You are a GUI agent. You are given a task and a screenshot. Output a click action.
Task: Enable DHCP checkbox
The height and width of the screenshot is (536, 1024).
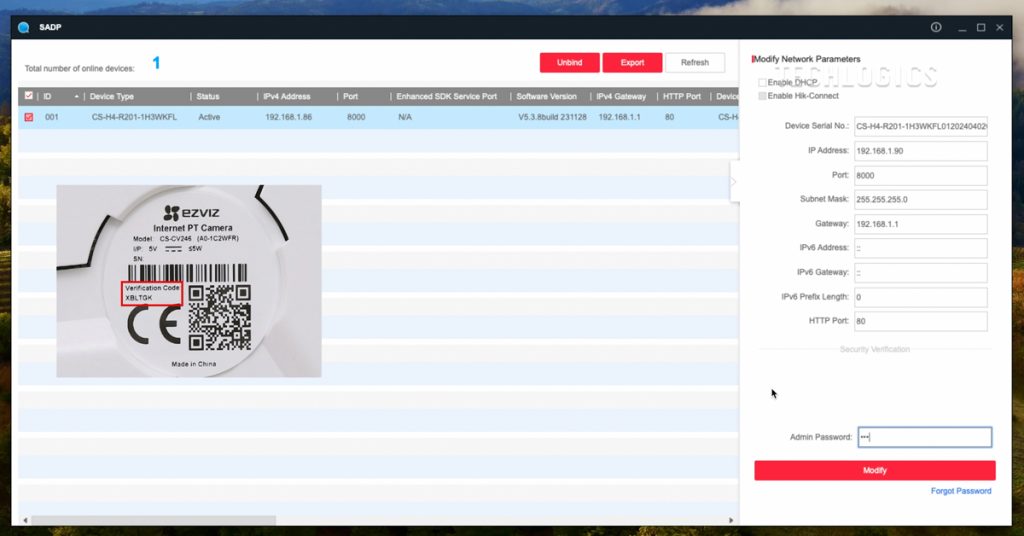click(x=762, y=82)
